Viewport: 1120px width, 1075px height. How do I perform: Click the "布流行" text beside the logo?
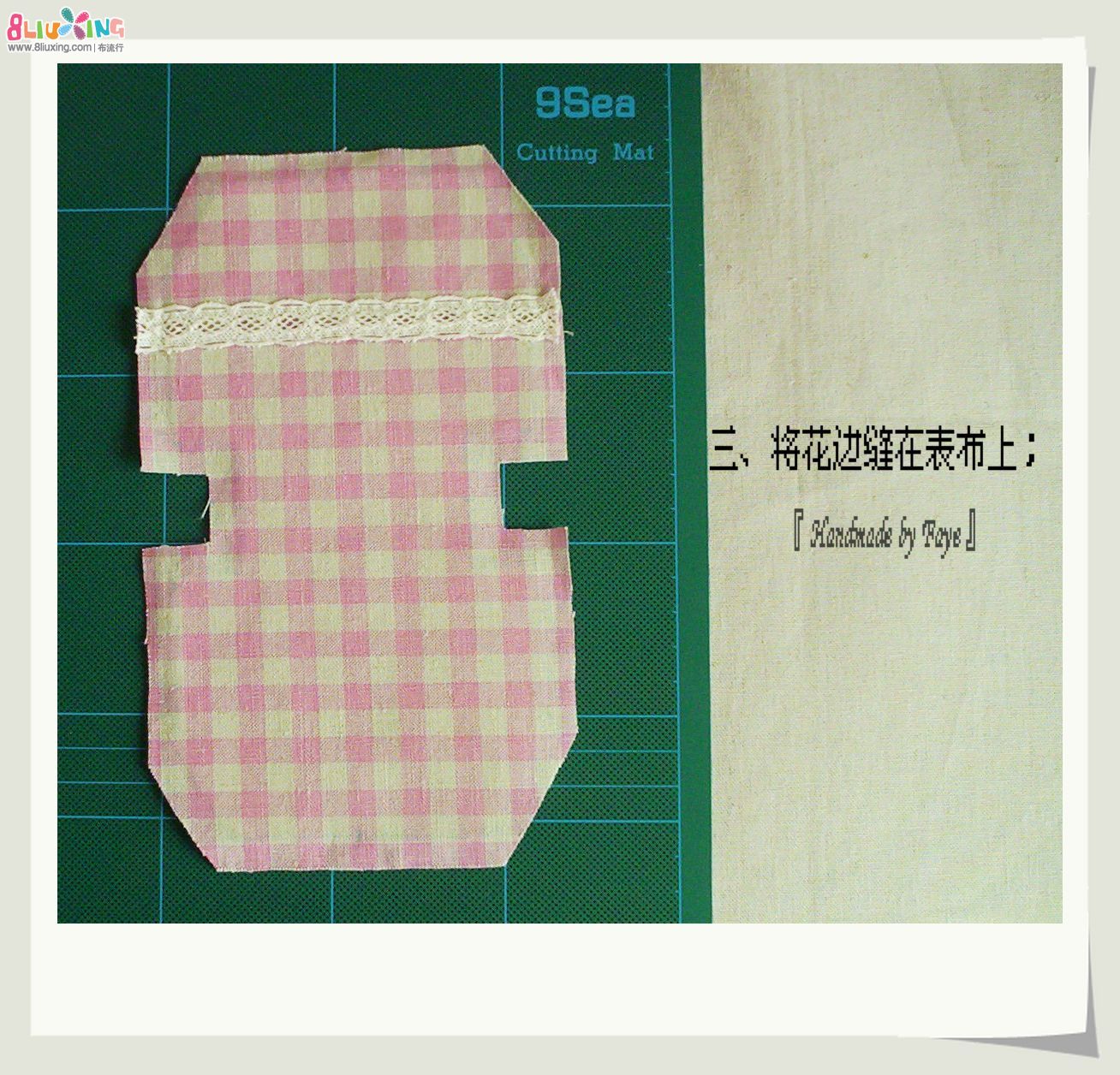click(x=110, y=48)
